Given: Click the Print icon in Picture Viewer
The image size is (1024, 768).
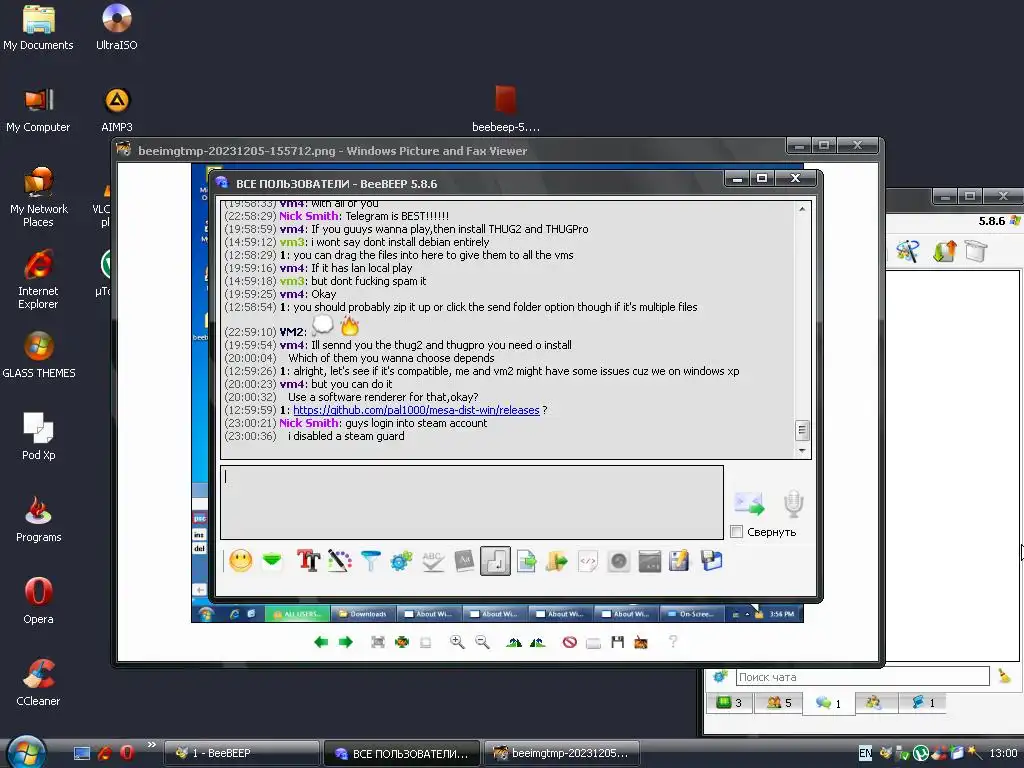Looking at the screenshot, I should pyautogui.click(x=593, y=643).
